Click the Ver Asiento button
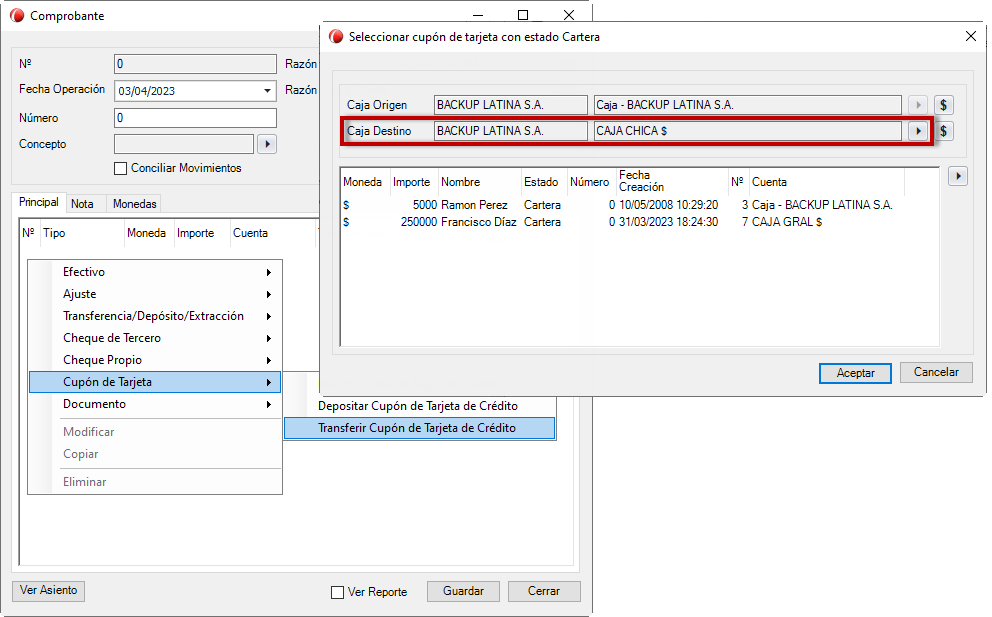This screenshot has width=992, height=617. click(x=49, y=590)
